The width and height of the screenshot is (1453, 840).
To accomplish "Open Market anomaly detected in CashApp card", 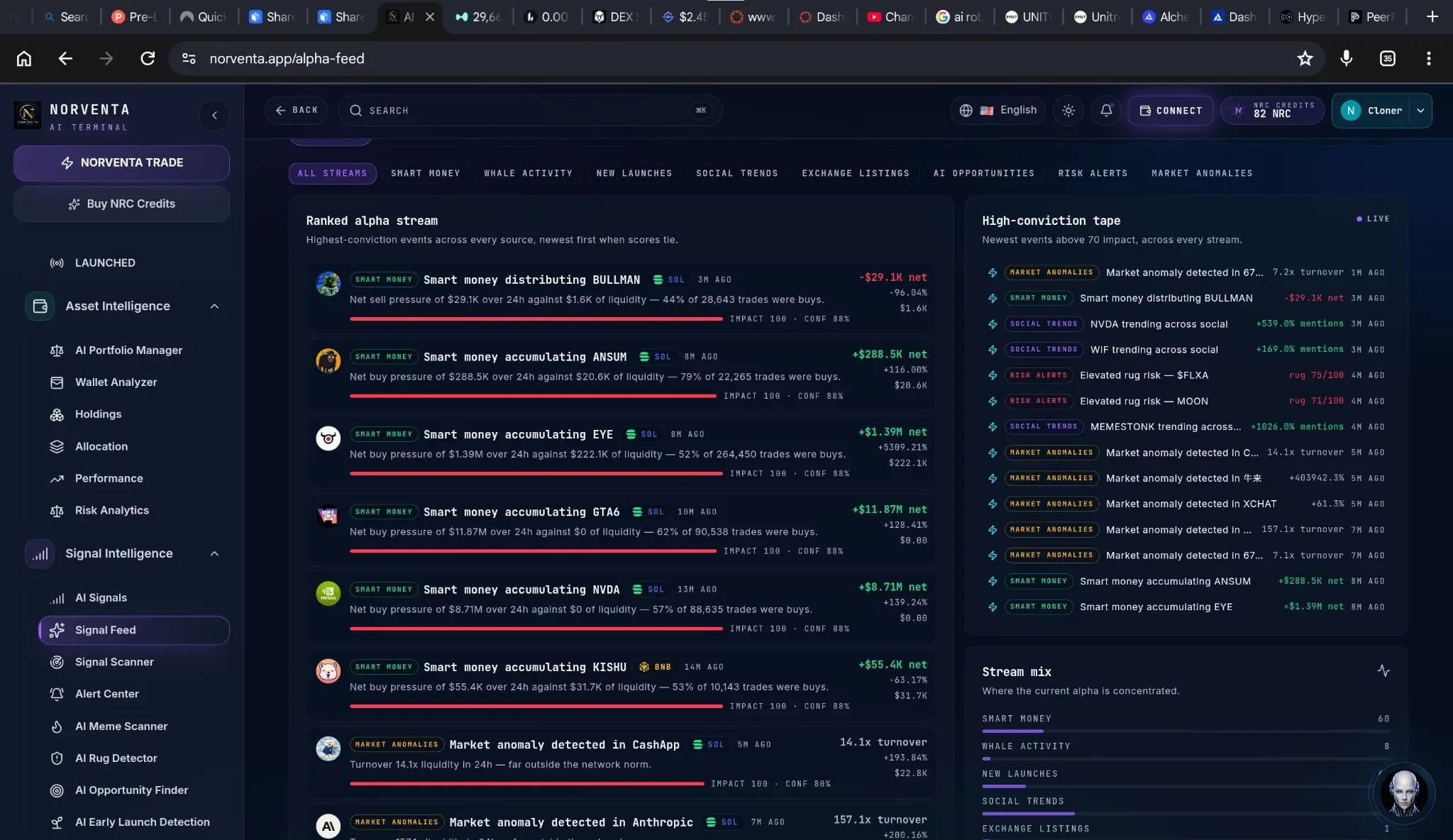I will point(621,763).
